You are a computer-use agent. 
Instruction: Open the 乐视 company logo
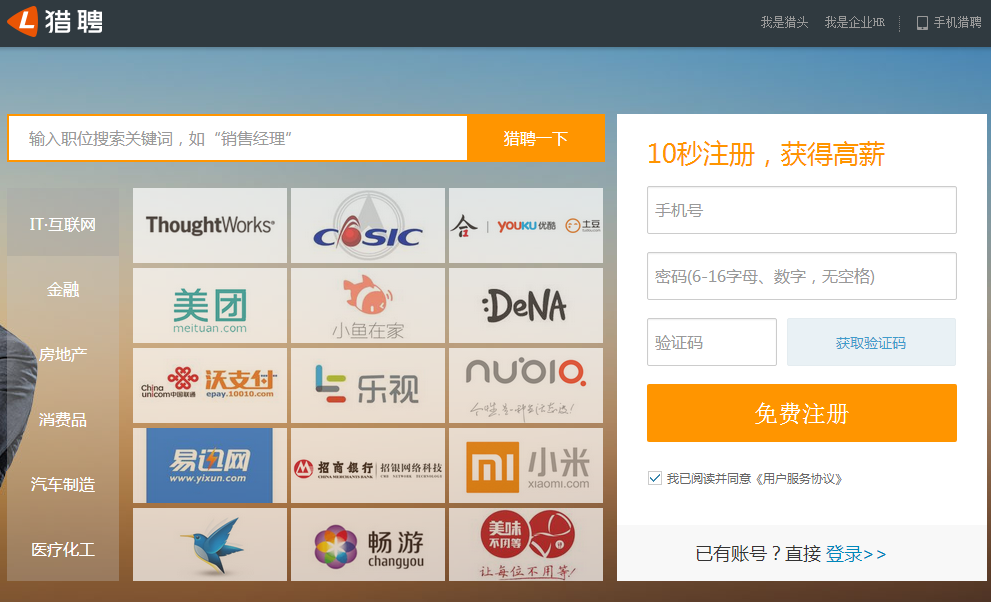368,385
